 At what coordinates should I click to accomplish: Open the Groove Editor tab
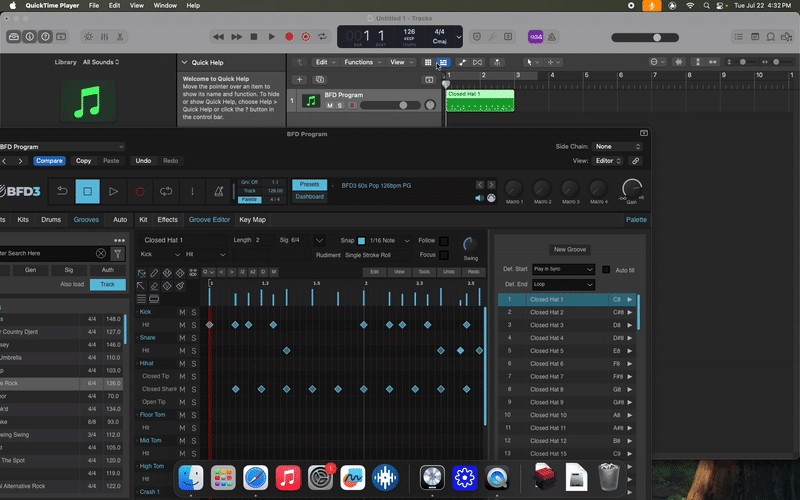tap(209, 219)
